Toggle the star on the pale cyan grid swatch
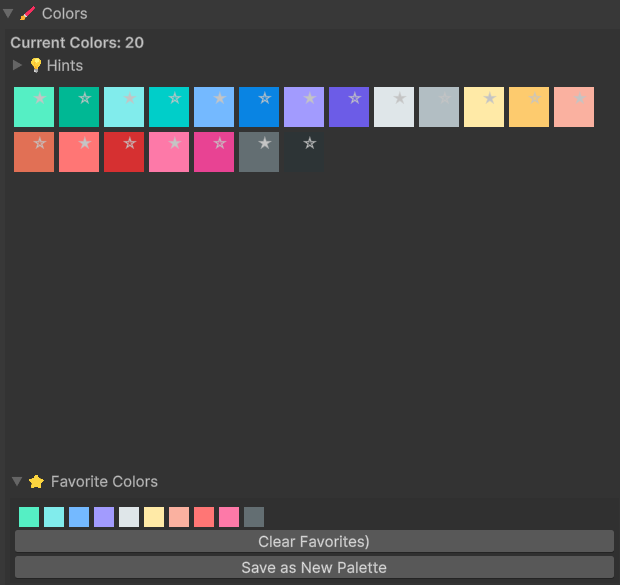The width and height of the screenshot is (620, 585). (130, 98)
